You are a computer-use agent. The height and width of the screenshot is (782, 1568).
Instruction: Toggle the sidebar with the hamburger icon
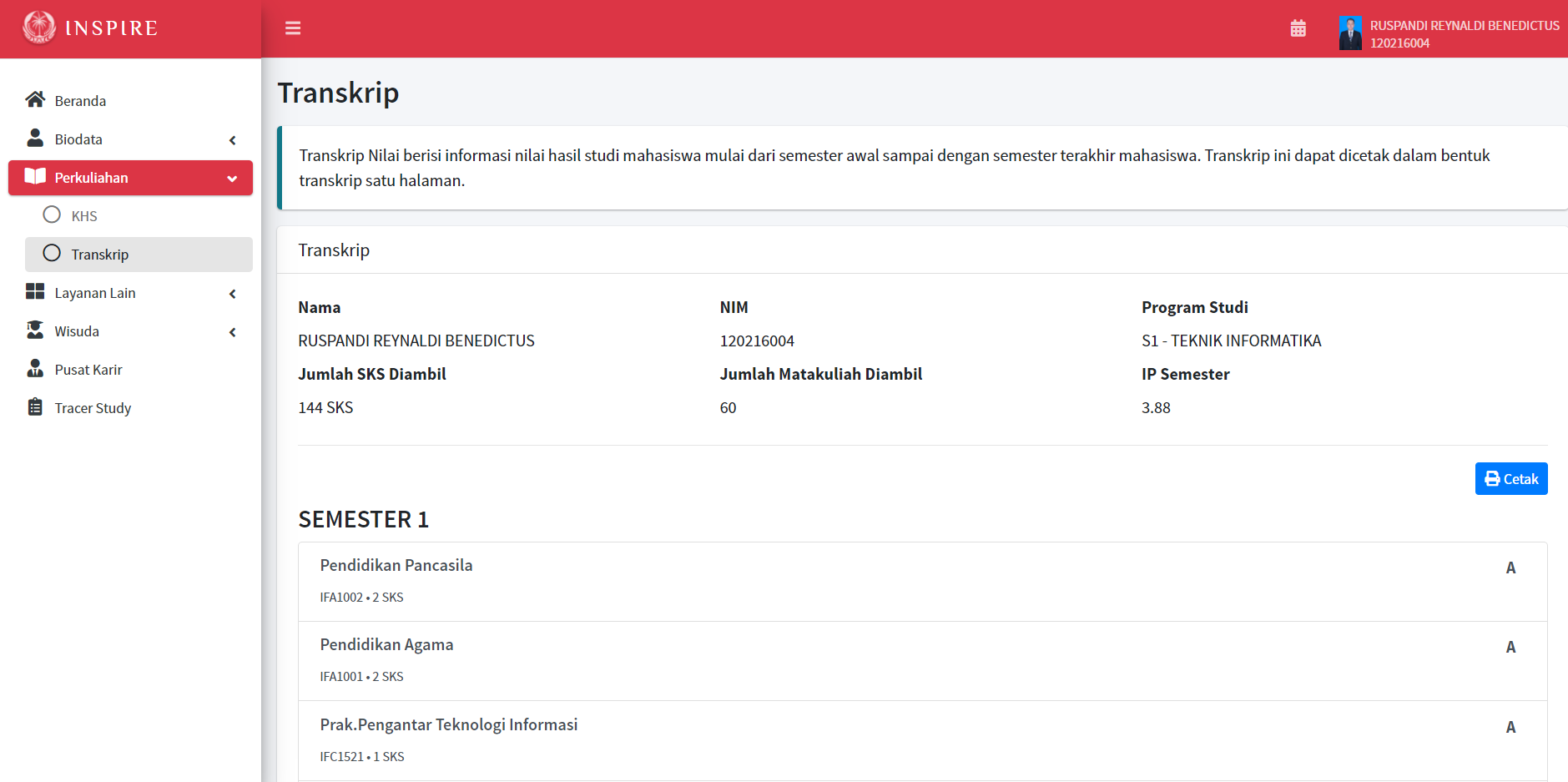(293, 28)
